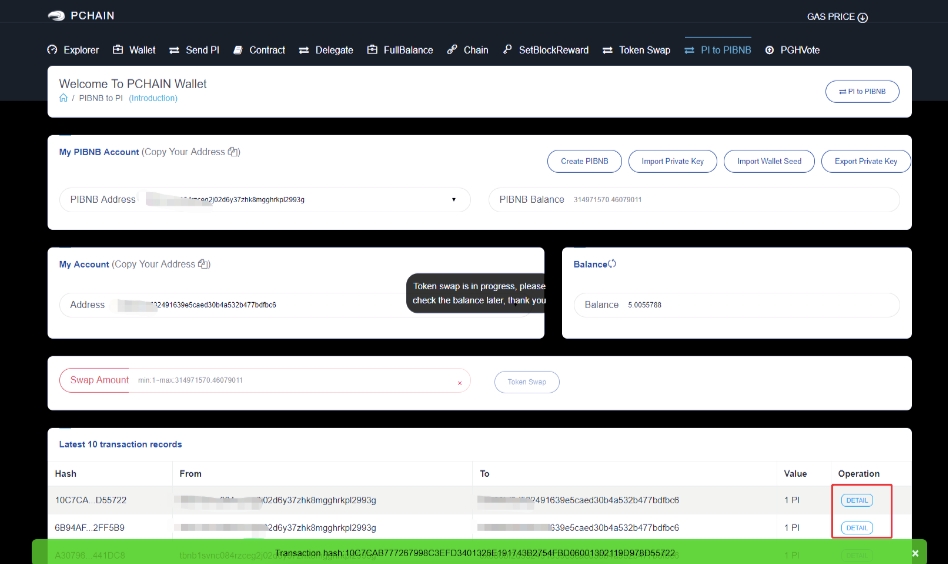948x564 pixels.
Task: Click the Create PIBNB button
Action: [584, 161]
